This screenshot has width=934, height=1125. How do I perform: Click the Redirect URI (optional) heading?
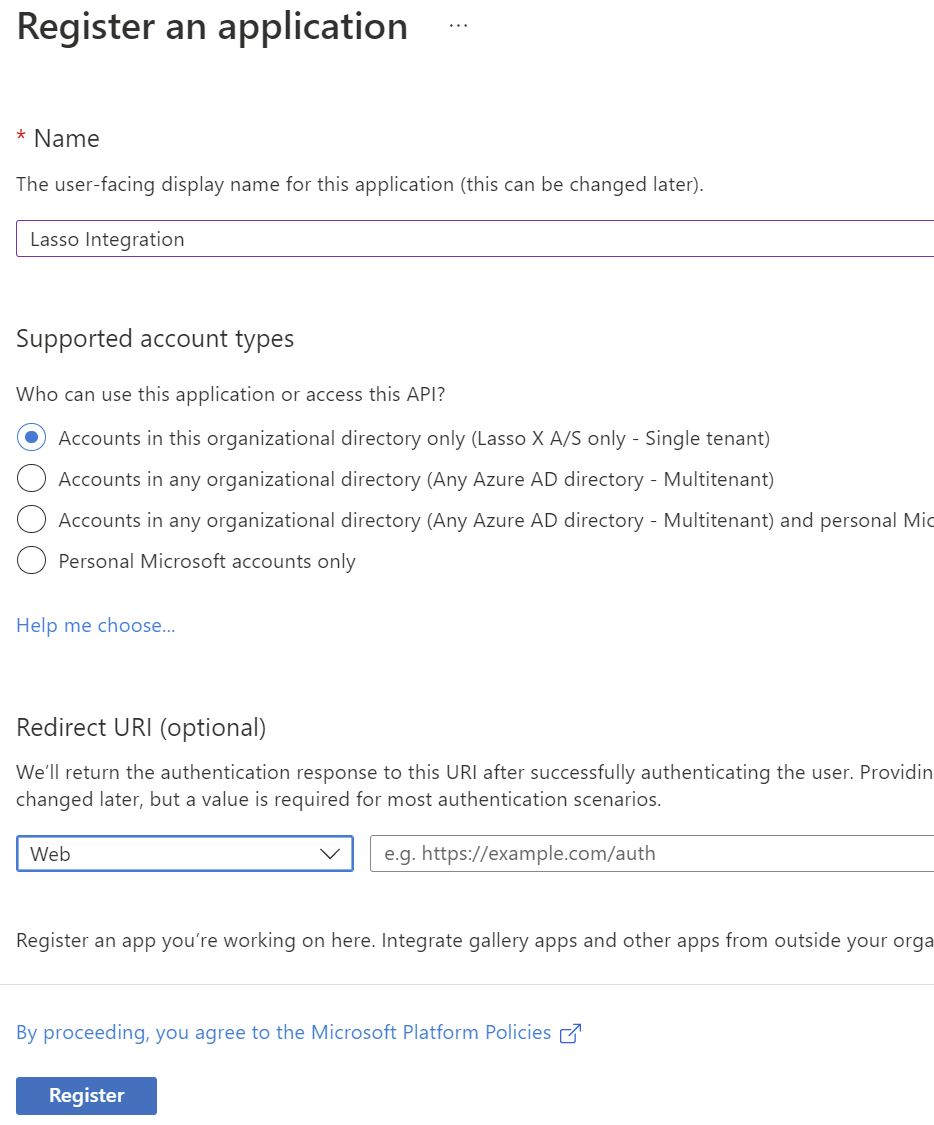pyautogui.click(x=141, y=727)
